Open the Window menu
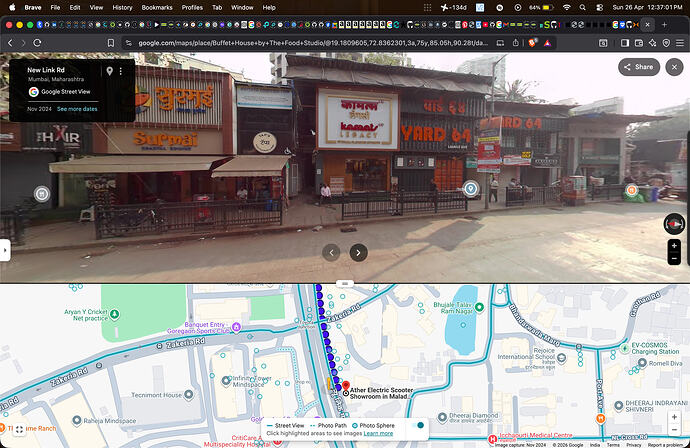This screenshot has width=690, height=448. point(242,7)
